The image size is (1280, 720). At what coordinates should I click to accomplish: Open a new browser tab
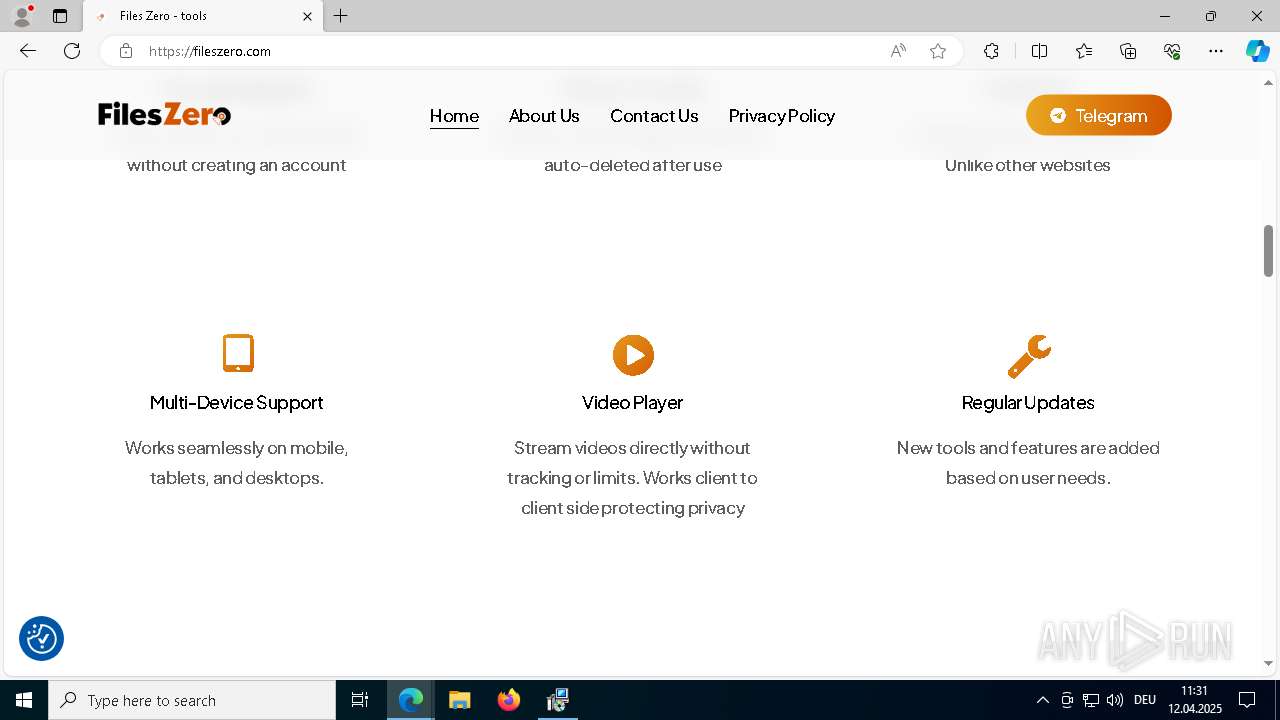pyautogui.click(x=341, y=16)
